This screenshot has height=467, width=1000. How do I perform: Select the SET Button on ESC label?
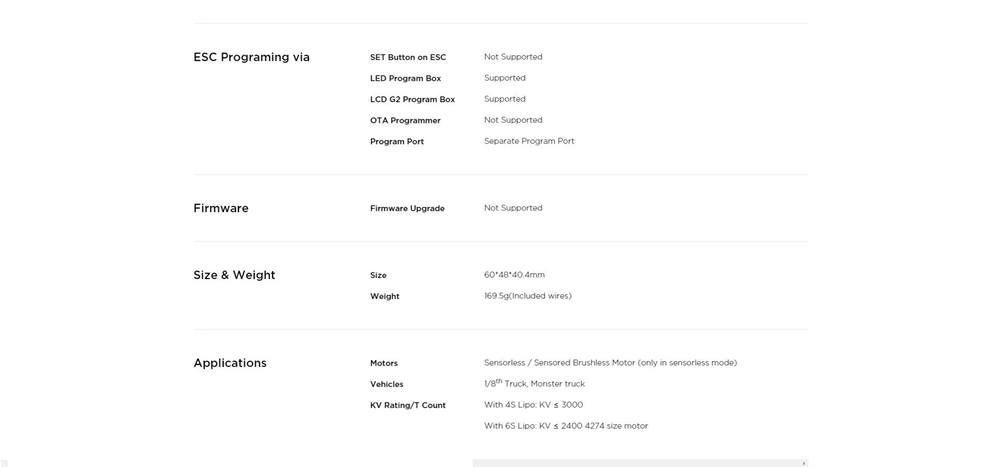coord(408,58)
